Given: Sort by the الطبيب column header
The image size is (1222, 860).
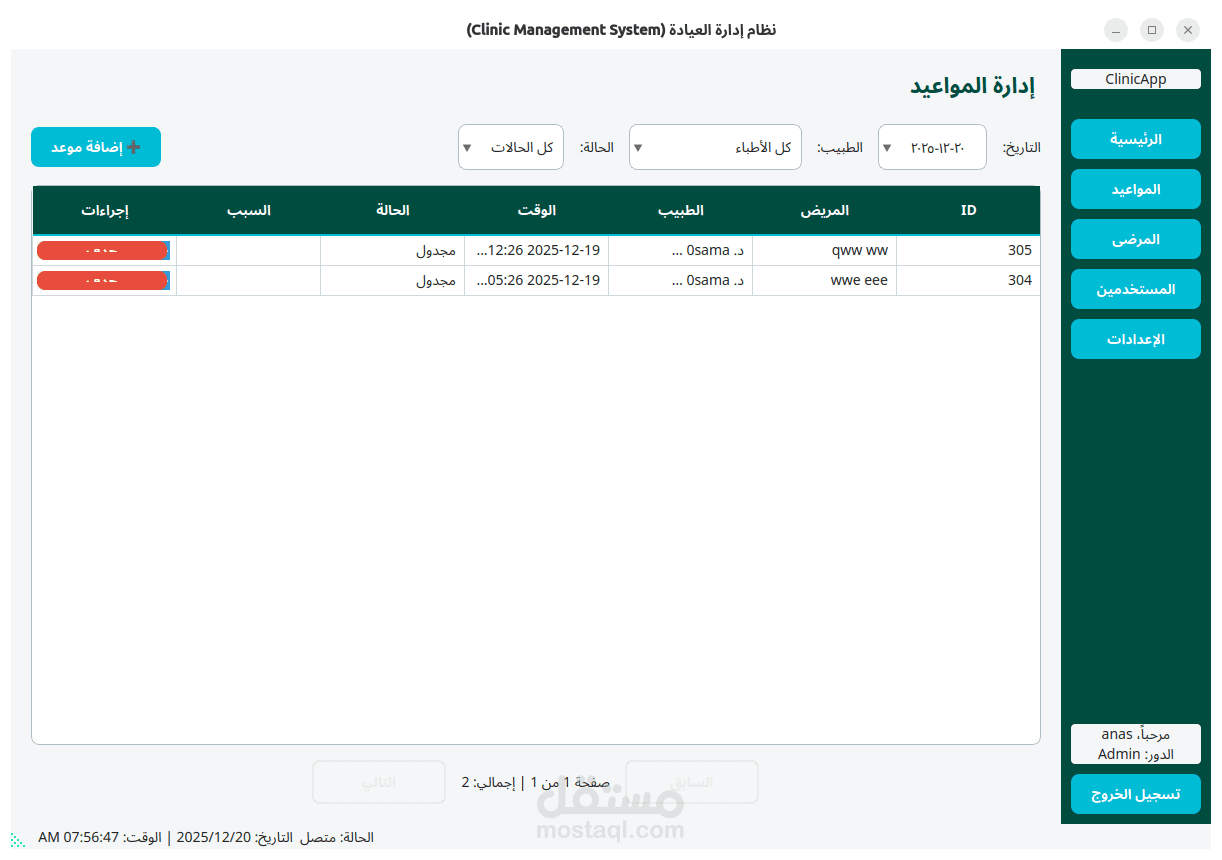Looking at the screenshot, I should click(680, 210).
